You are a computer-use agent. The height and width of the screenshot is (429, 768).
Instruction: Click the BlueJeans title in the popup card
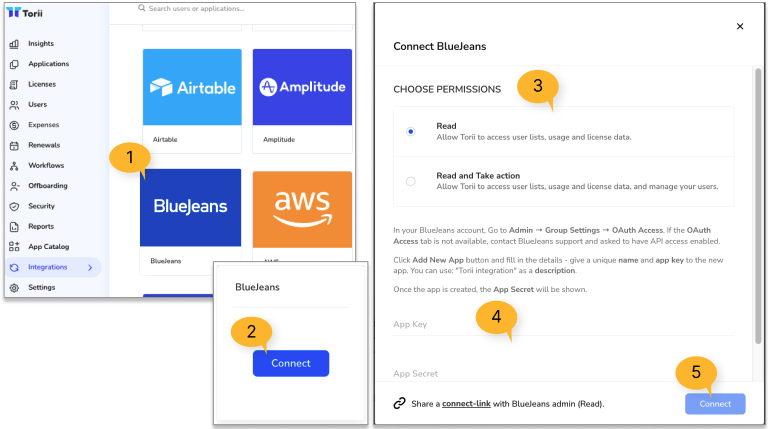[x=257, y=287]
